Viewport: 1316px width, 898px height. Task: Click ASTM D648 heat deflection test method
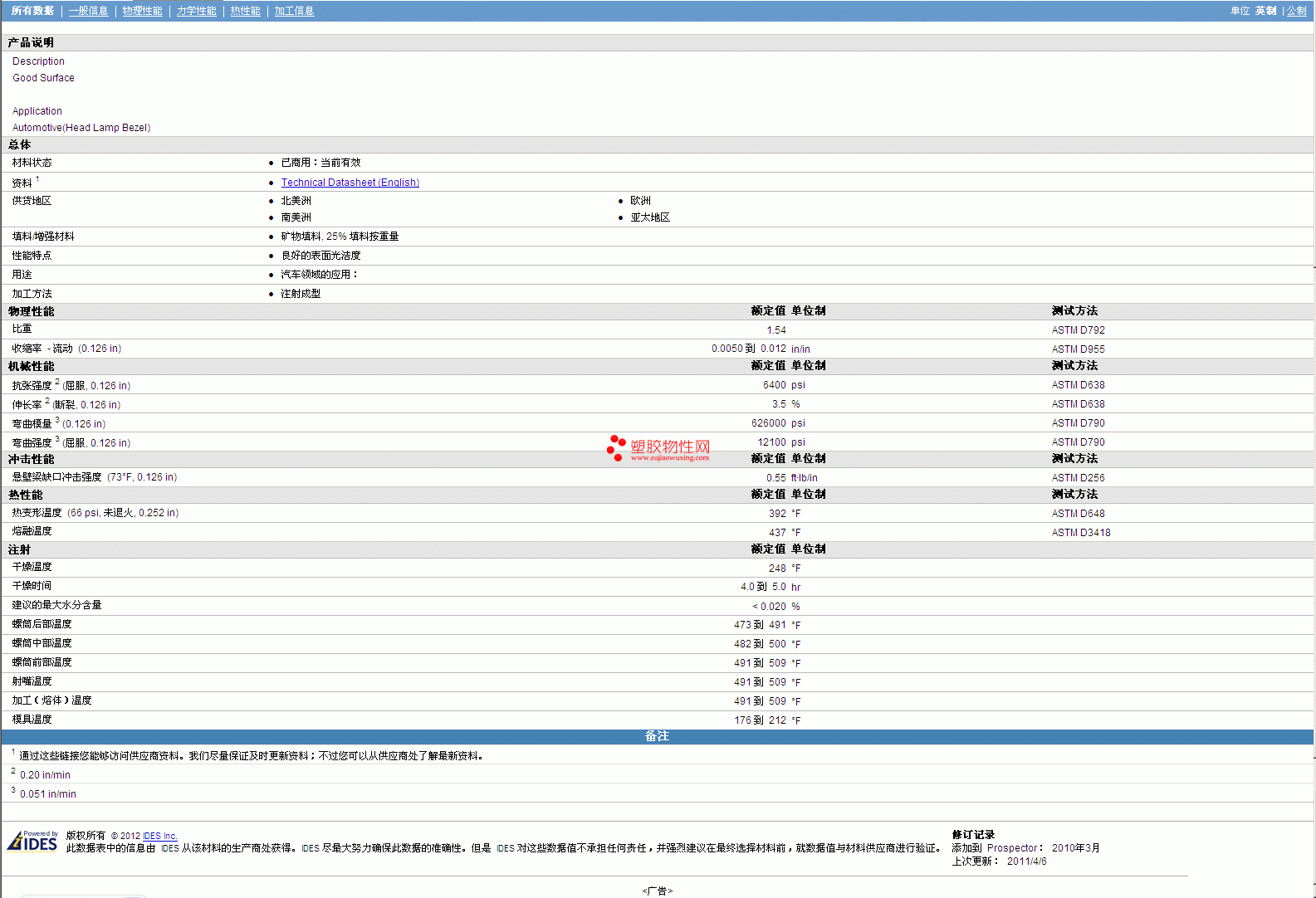click(x=1078, y=514)
